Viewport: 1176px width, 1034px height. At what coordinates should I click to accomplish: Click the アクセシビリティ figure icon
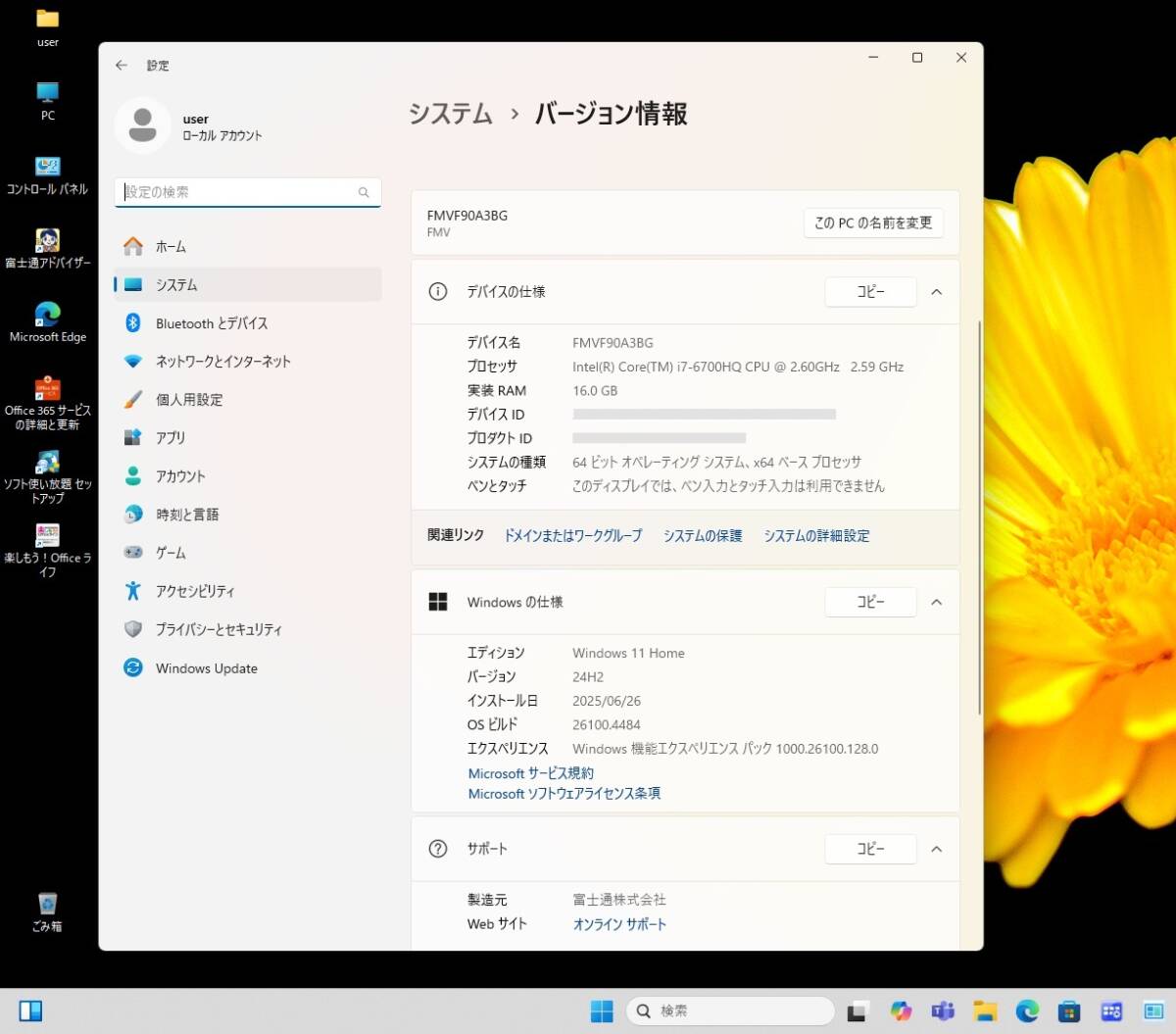(x=133, y=591)
